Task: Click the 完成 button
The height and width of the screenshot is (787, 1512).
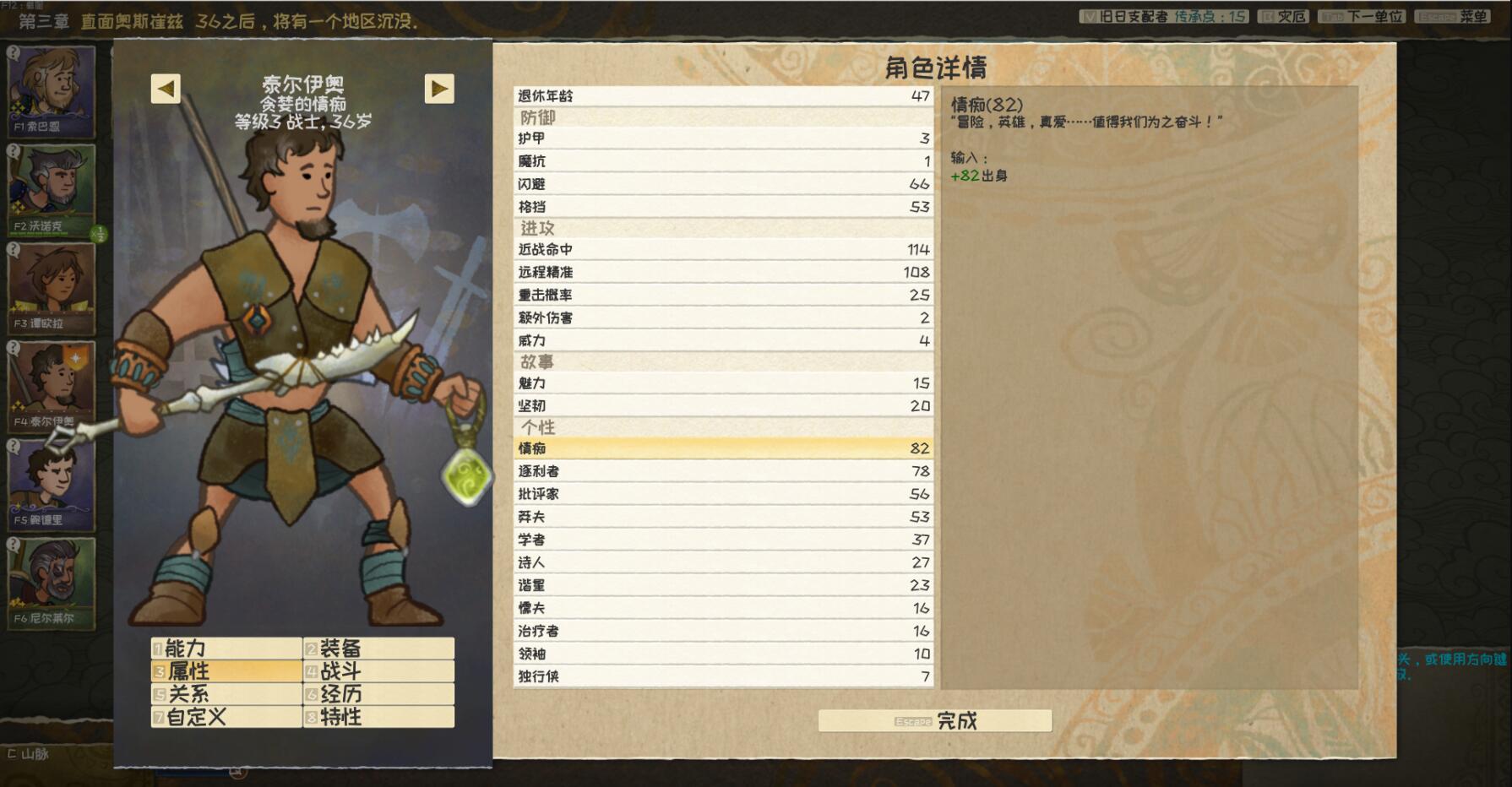Action: coord(935,720)
